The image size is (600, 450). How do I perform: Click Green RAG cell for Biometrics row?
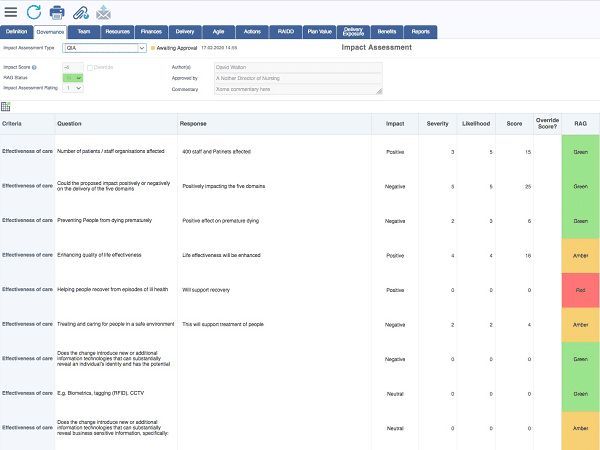(x=580, y=394)
